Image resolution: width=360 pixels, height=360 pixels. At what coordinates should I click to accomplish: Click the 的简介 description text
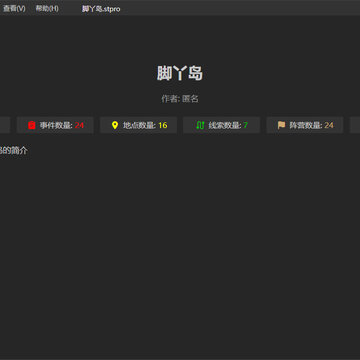click(14, 151)
